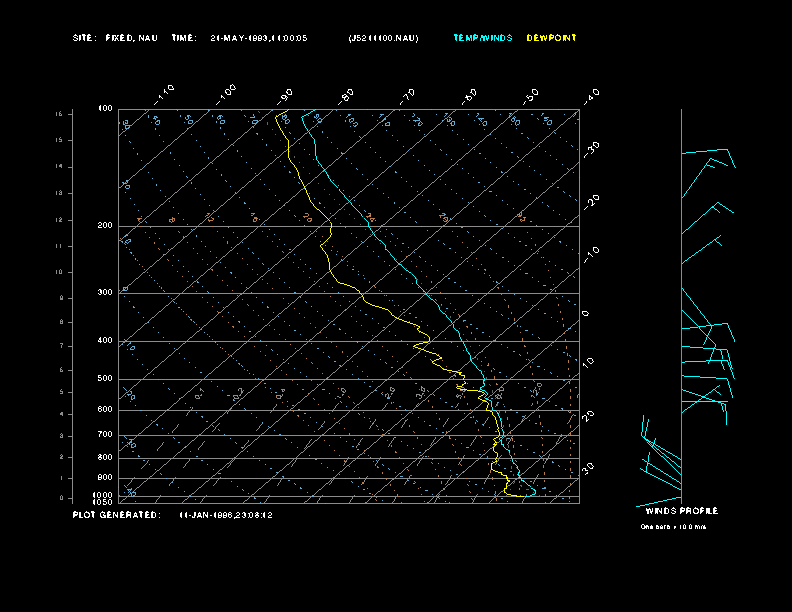792x612 pixels.
Task: Click the (J5211100.NAU) file identifier
Action: tap(383, 38)
